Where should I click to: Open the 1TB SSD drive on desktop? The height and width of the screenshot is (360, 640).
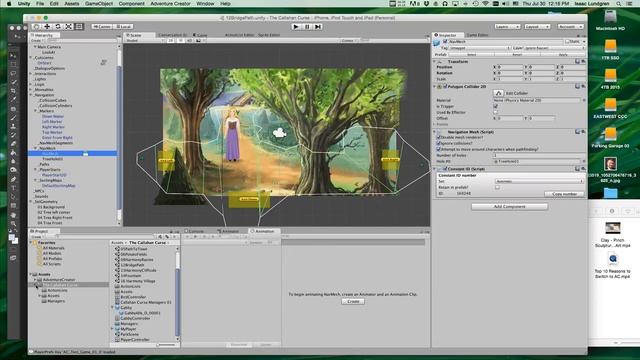tap(610, 50)
